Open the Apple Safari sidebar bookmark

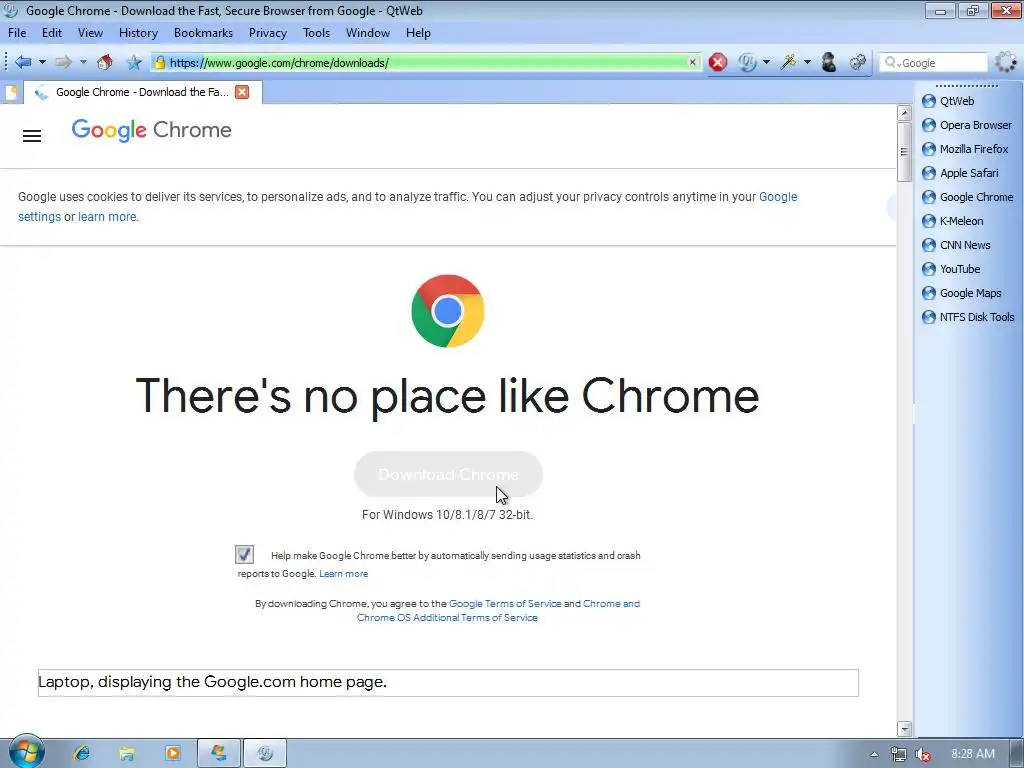[x=960, y=173]
